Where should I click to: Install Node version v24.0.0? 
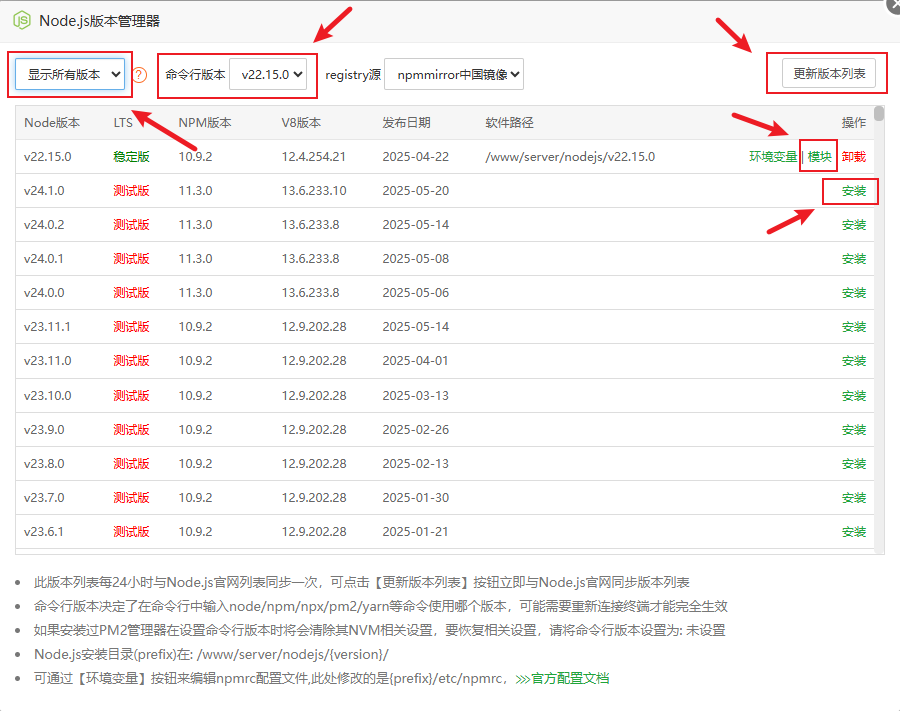click(x=854, y=293)
